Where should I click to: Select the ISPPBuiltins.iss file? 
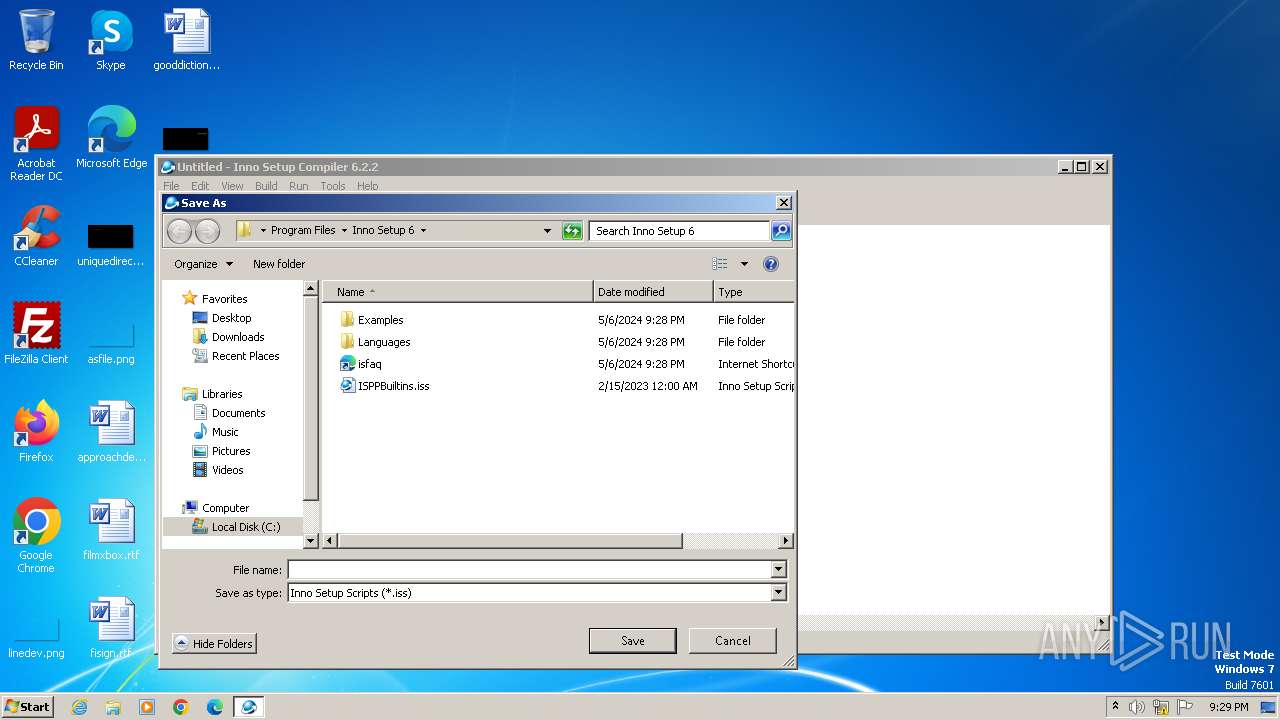point(393,386)
